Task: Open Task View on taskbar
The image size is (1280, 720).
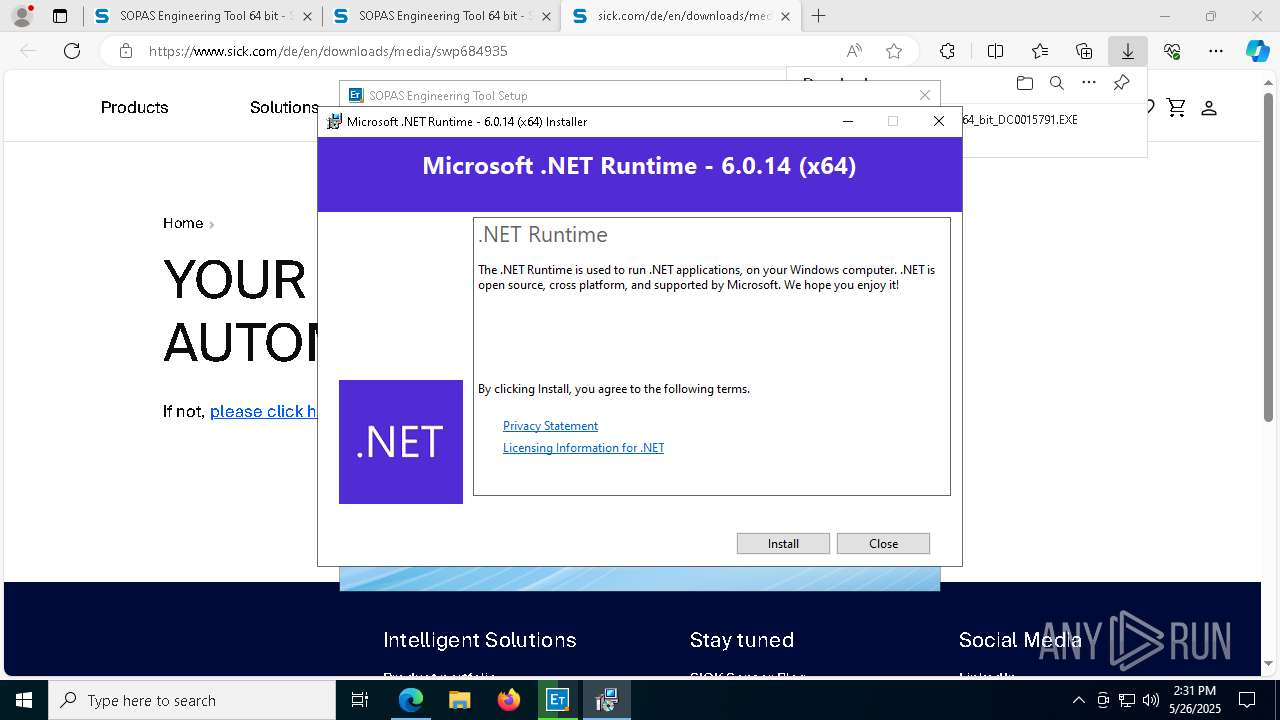Action: [360, 700]
